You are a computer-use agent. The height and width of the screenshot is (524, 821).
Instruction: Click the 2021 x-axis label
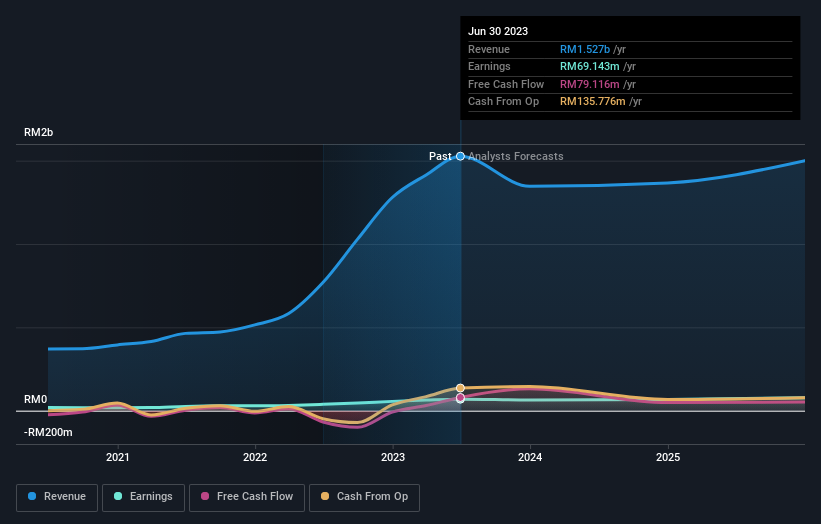click(118, 458)
